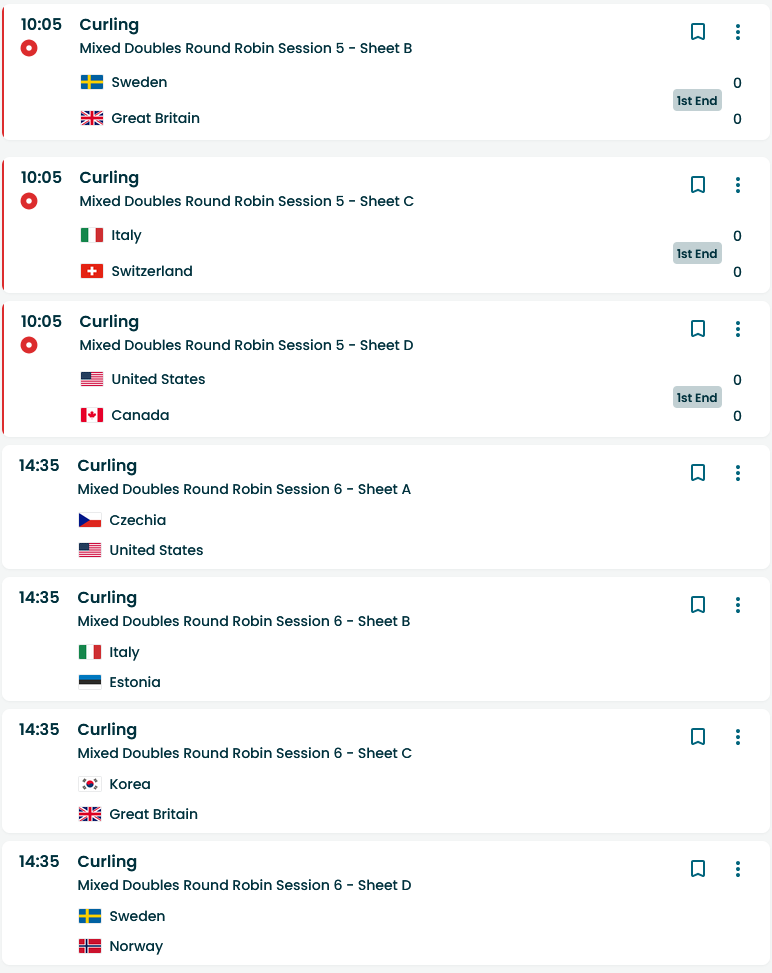Open the Session 6 Sheet D match title

pyautogui.click(x=244, y=885)
